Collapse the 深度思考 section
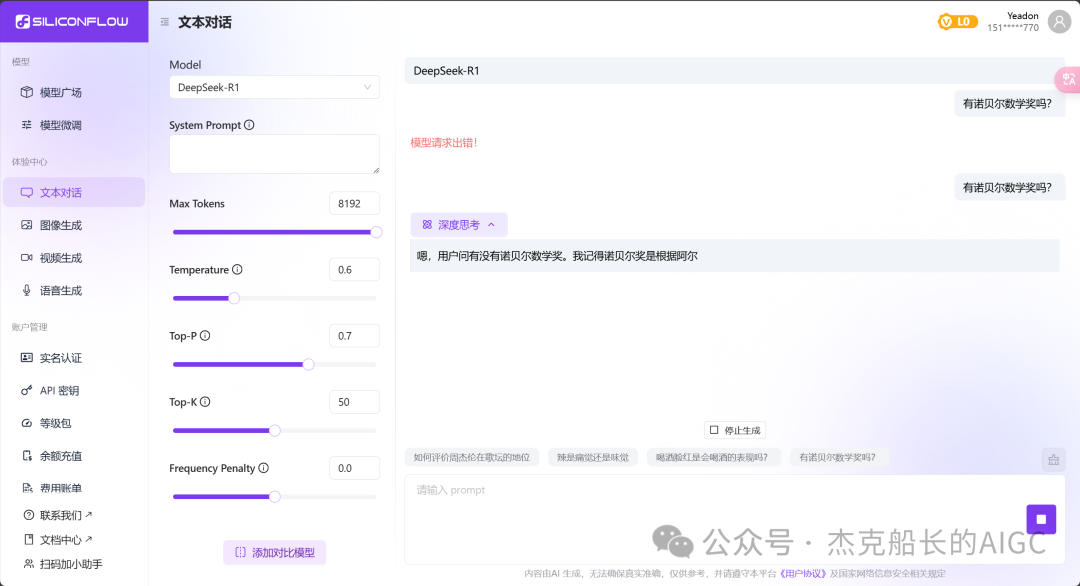The height and width of the screenshot is (586, 1080). click(x=459, y=224)
